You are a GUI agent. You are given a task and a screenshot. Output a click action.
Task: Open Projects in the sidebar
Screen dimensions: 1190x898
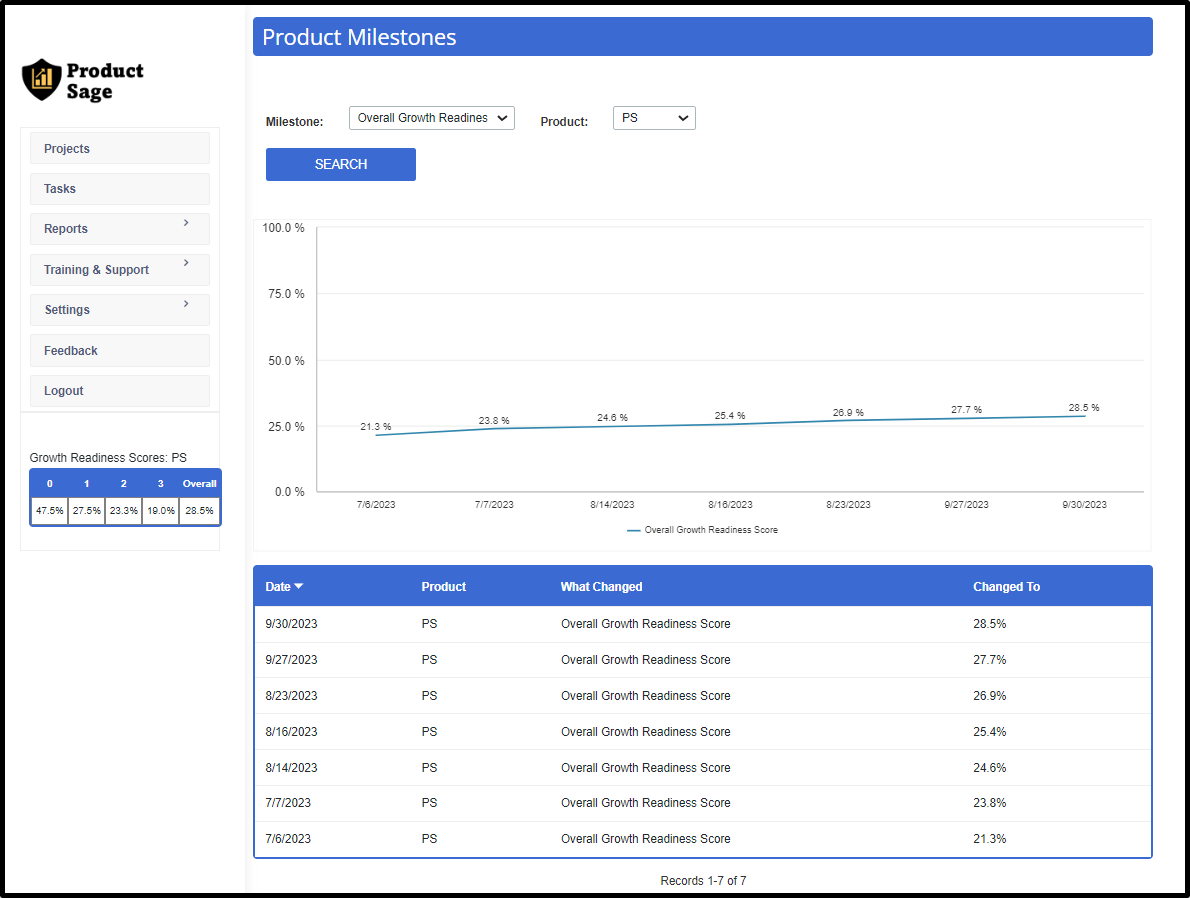(x=120, y=148)
